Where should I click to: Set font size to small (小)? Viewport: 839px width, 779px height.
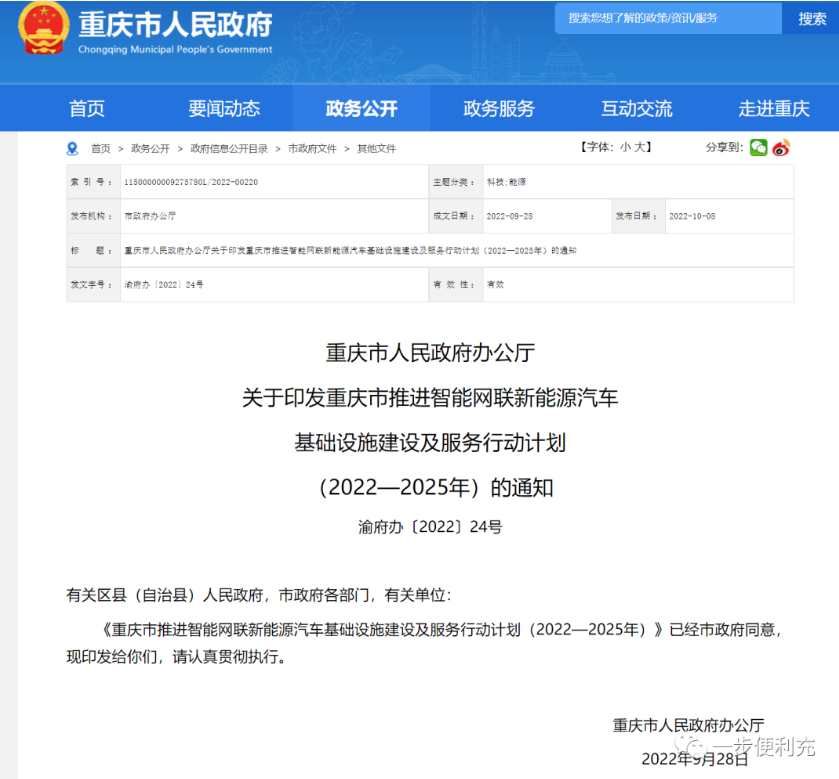625,147
